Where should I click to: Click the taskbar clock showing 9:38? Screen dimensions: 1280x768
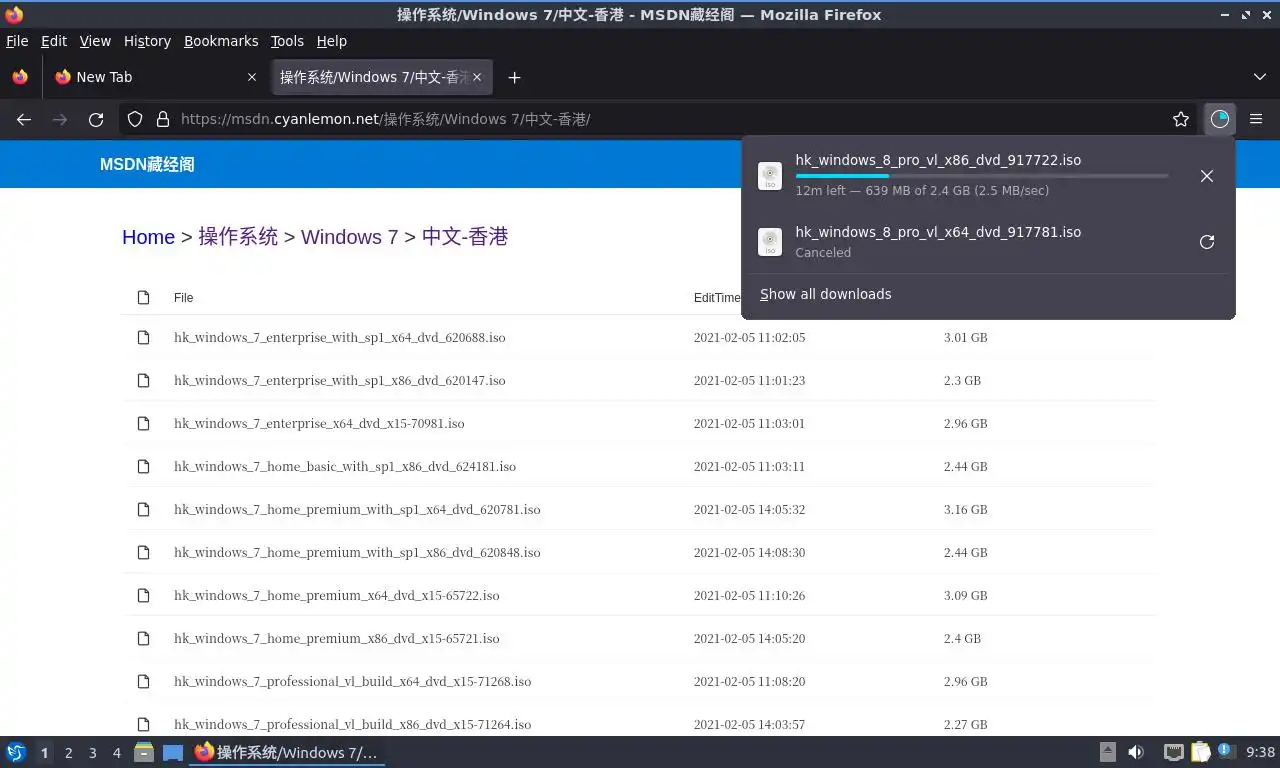tap(1260, 752)
